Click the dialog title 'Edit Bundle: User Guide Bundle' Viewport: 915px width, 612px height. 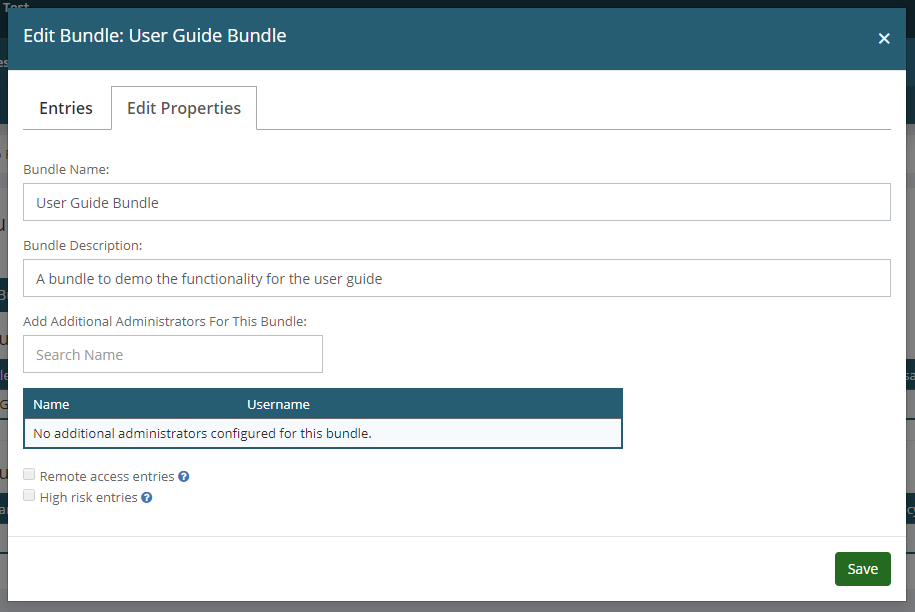pos(155,36)
